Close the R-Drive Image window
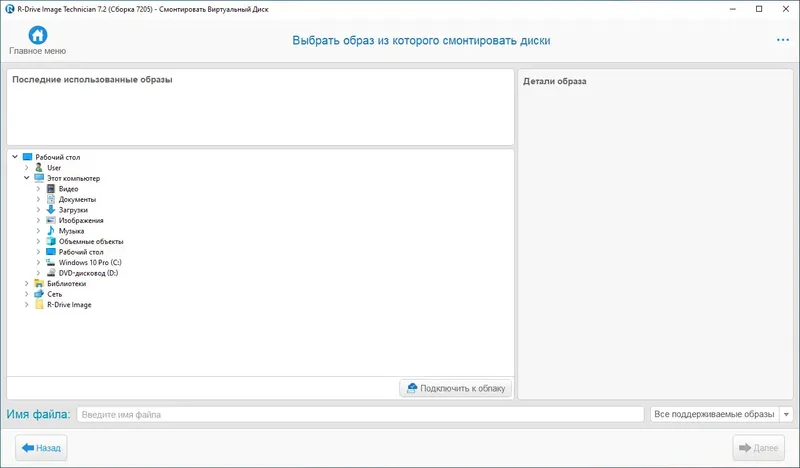800x468 pixels. coord(786,9)
